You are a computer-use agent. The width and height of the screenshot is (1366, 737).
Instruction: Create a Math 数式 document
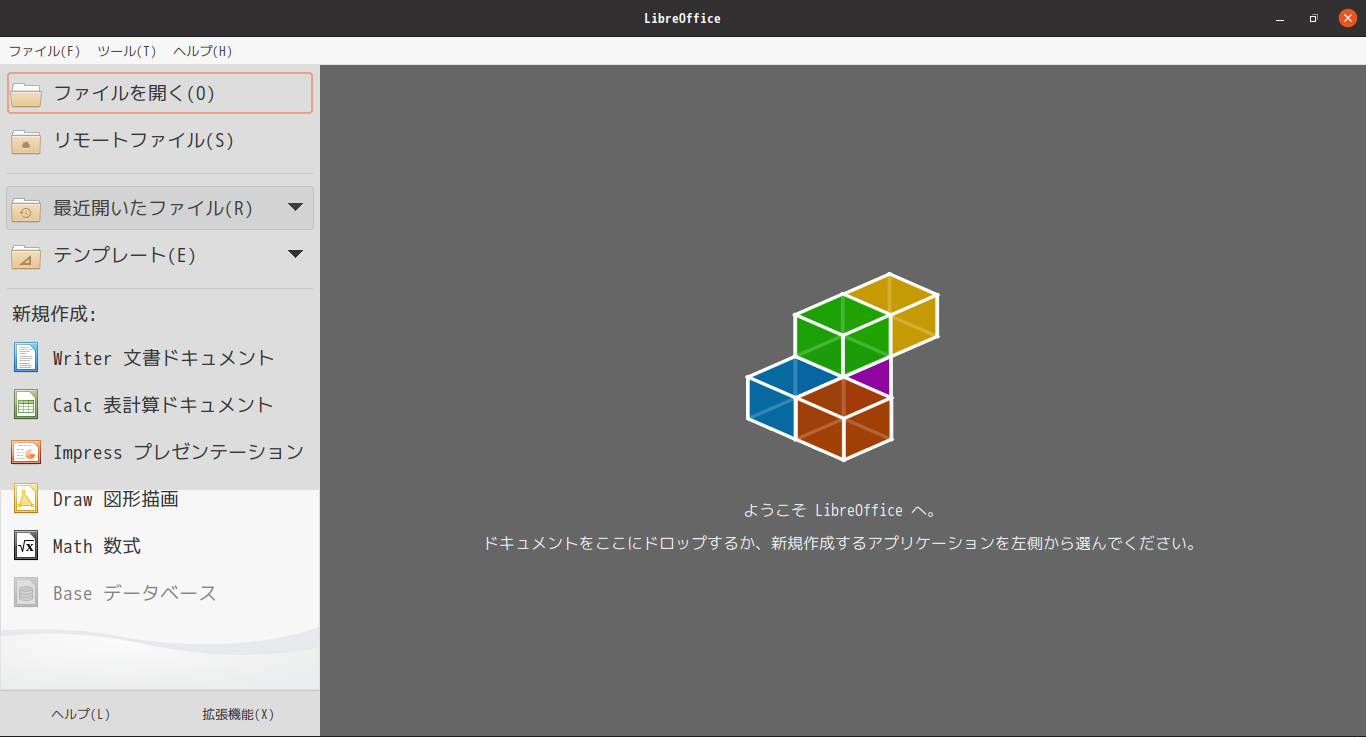click(160, 546)
